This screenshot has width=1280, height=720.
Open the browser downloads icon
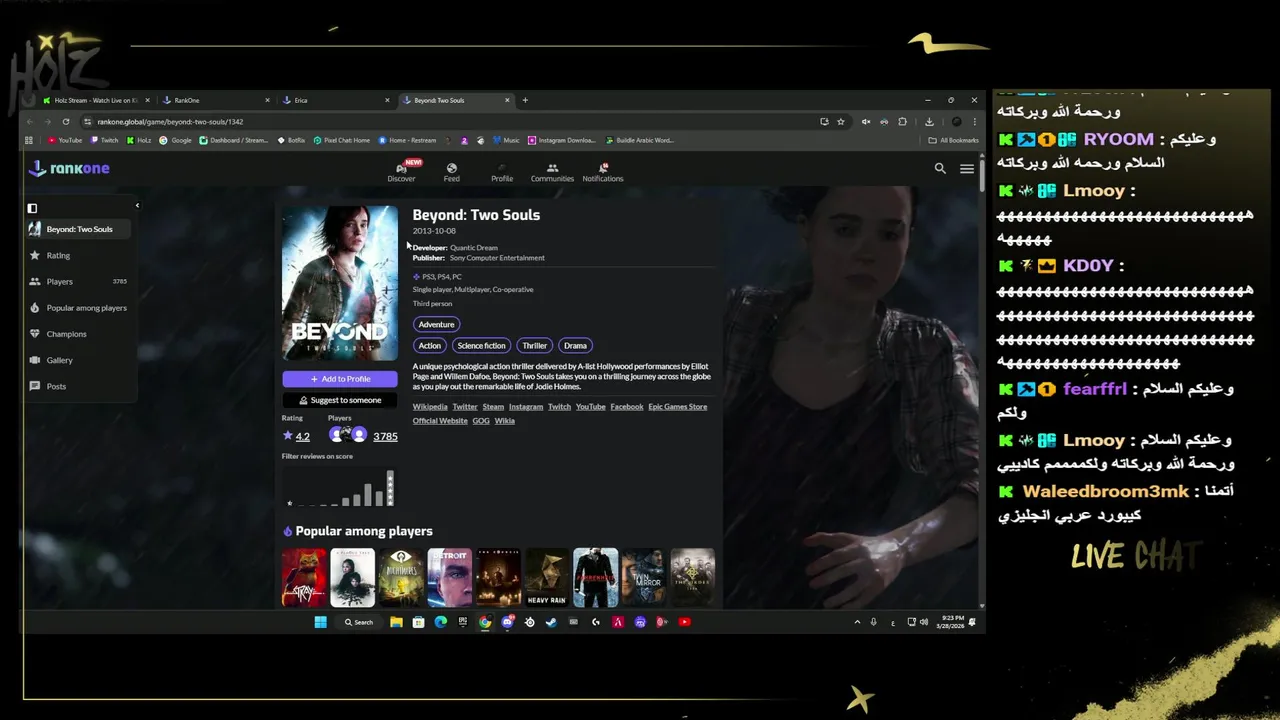pyautogui.click(x=929, y=121)
